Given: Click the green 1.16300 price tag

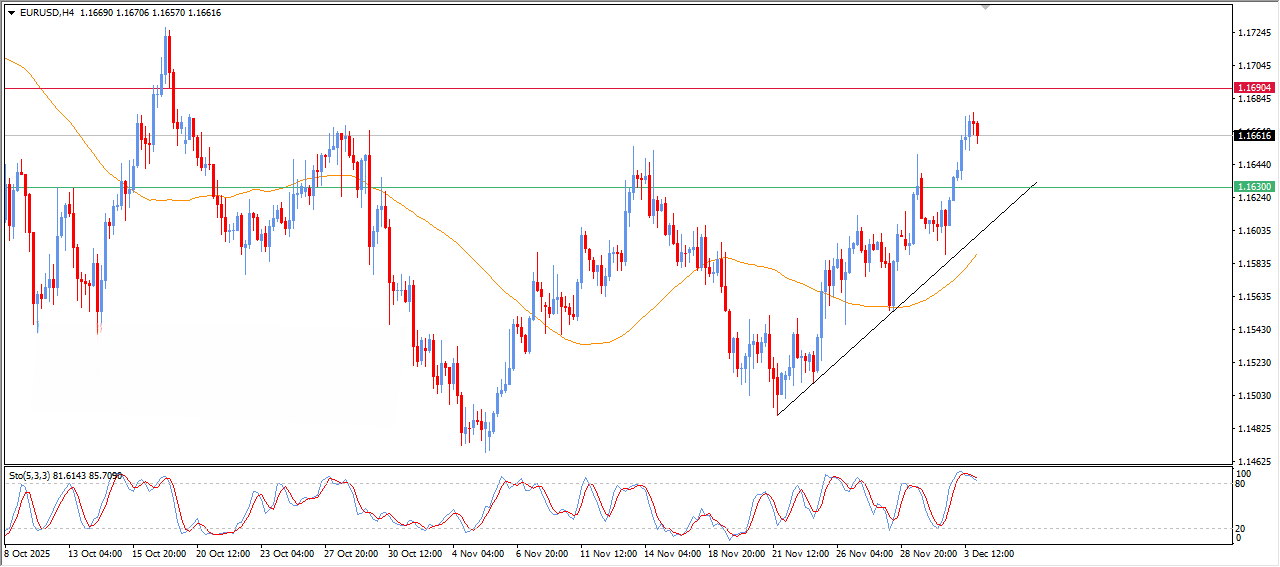Looking at the screenshot, I should [1254, 187].
